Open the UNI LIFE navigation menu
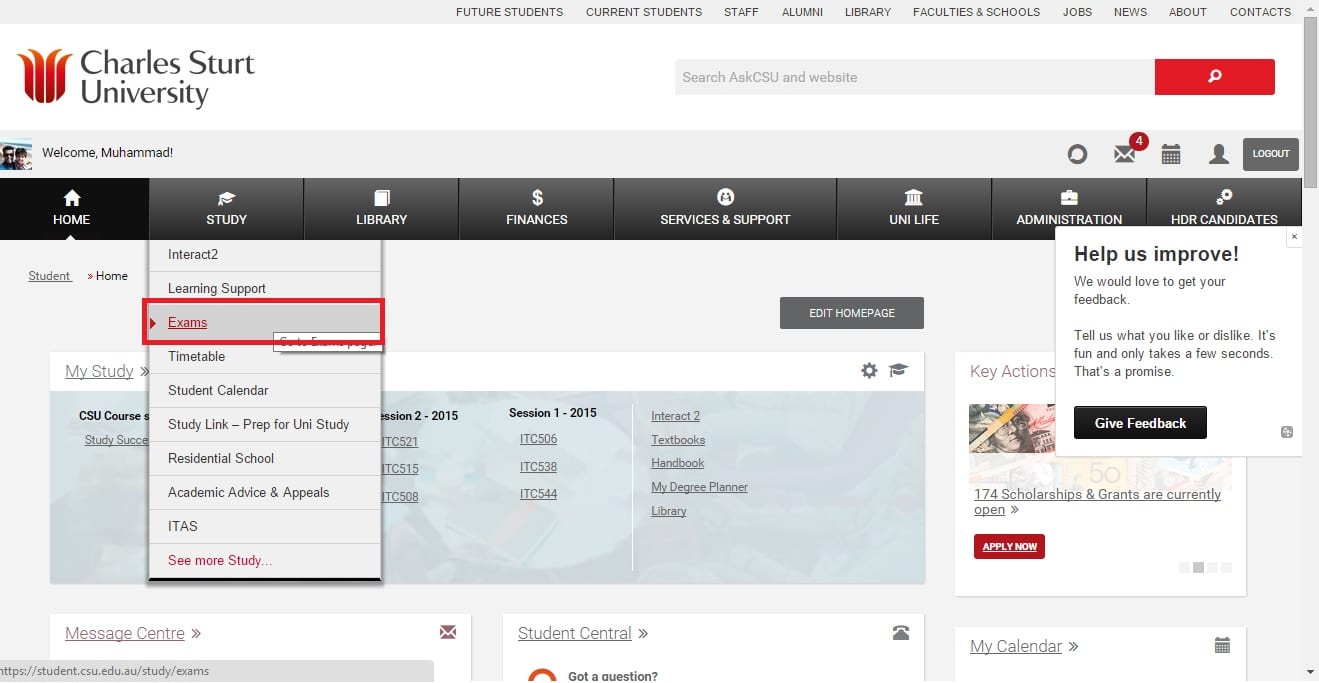The width and height of the screenshot is (1319, 683). point(914,209)
